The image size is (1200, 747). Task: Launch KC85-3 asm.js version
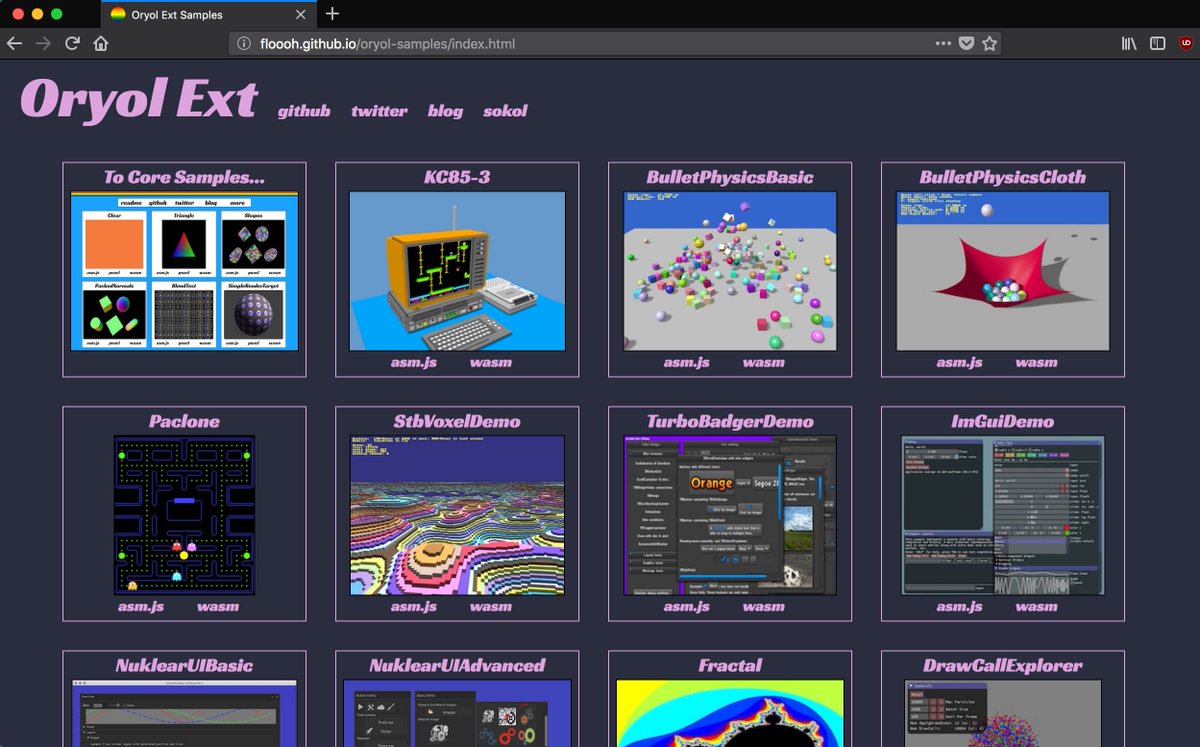414,362
